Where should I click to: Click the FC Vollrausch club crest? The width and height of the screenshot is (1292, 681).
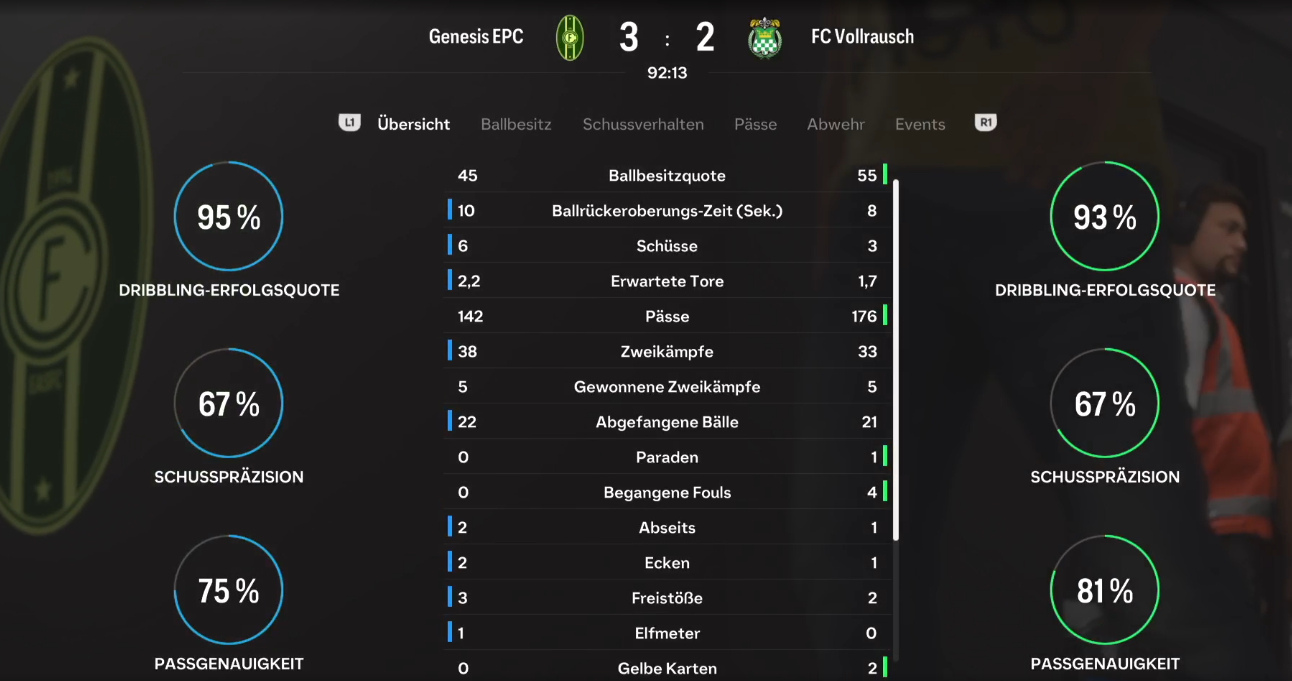pos(765,38)
